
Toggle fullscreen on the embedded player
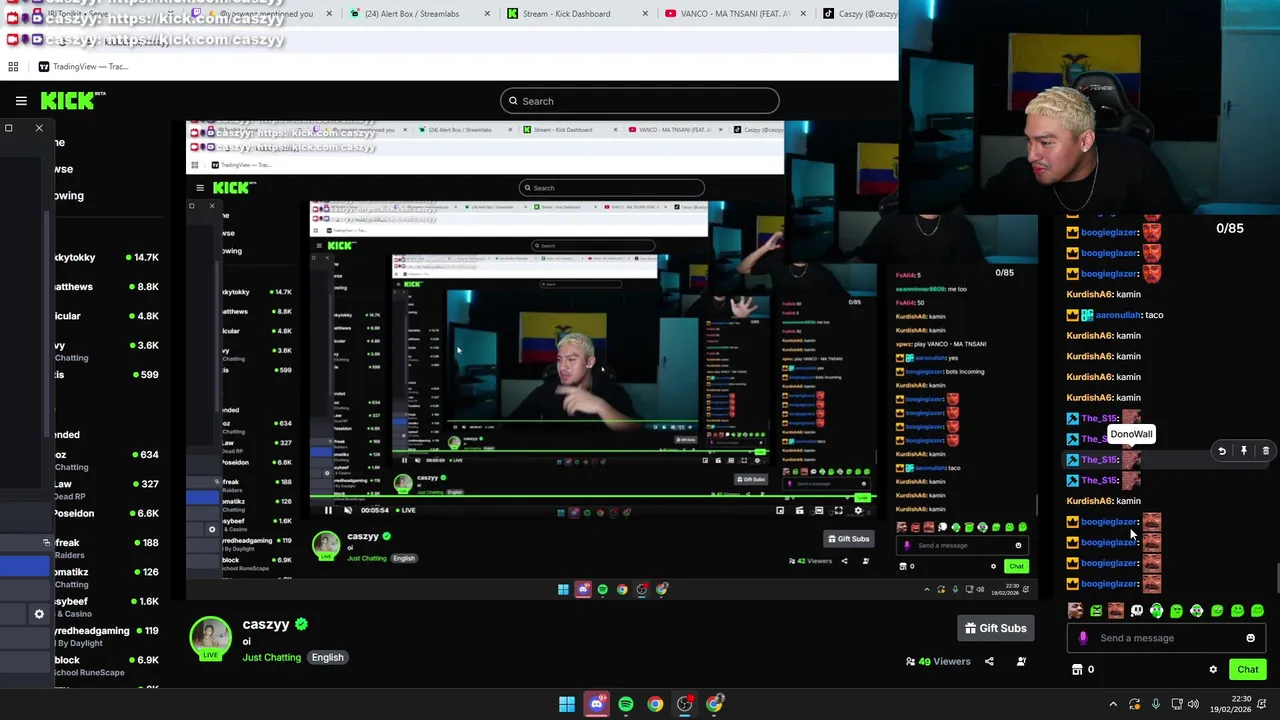point(838,510)
